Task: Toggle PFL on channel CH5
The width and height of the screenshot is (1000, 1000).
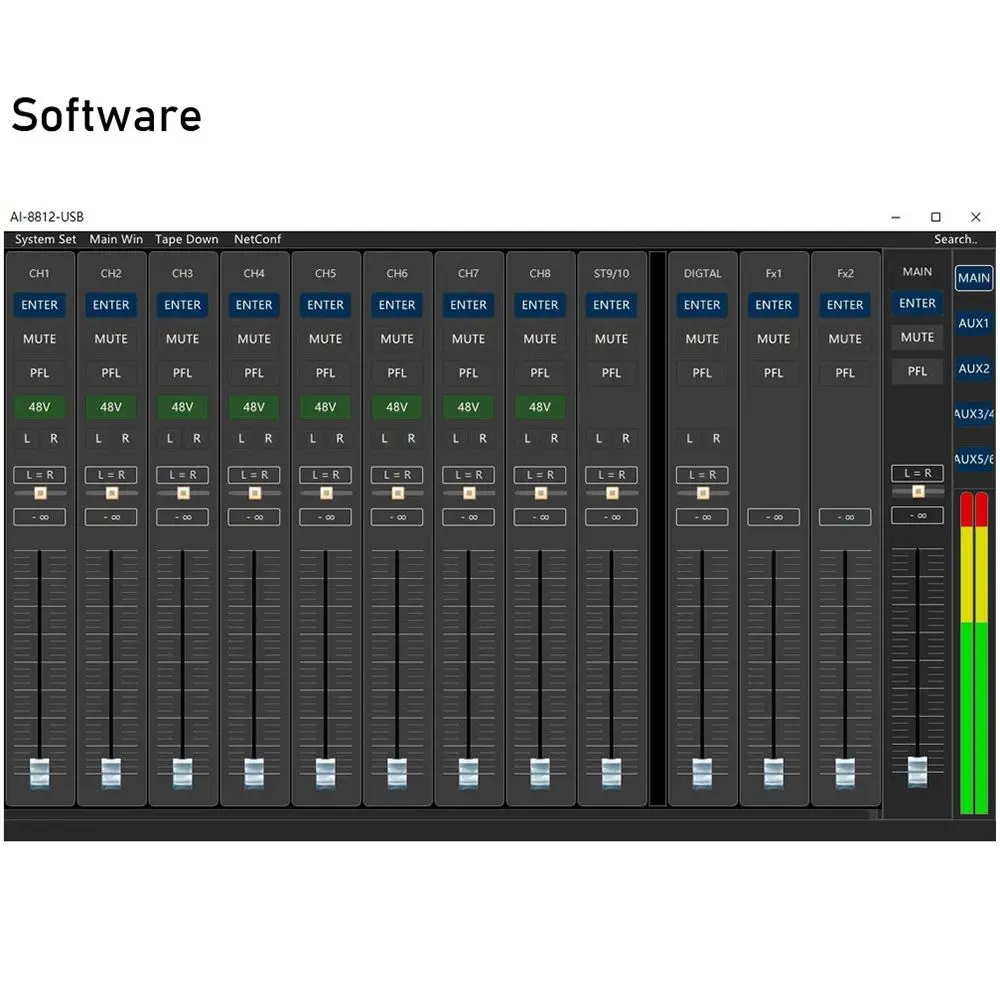Action: coord(325,373)
